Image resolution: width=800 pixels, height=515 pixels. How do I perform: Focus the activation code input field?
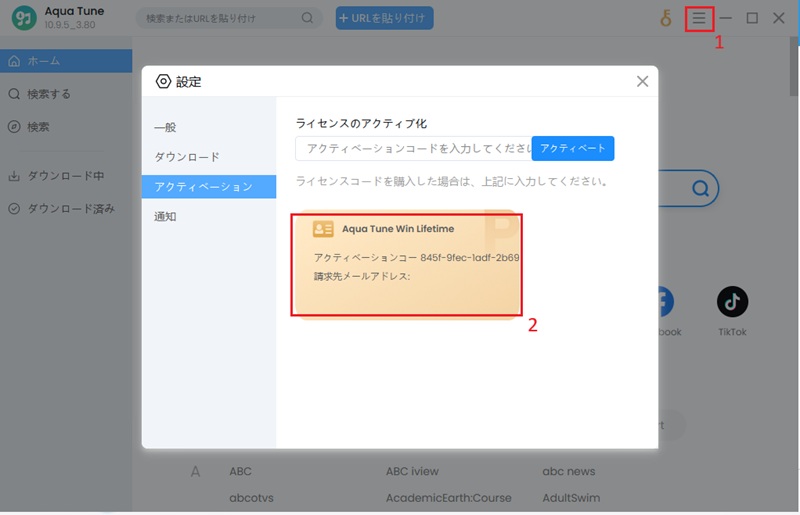[x=413, y=149]
